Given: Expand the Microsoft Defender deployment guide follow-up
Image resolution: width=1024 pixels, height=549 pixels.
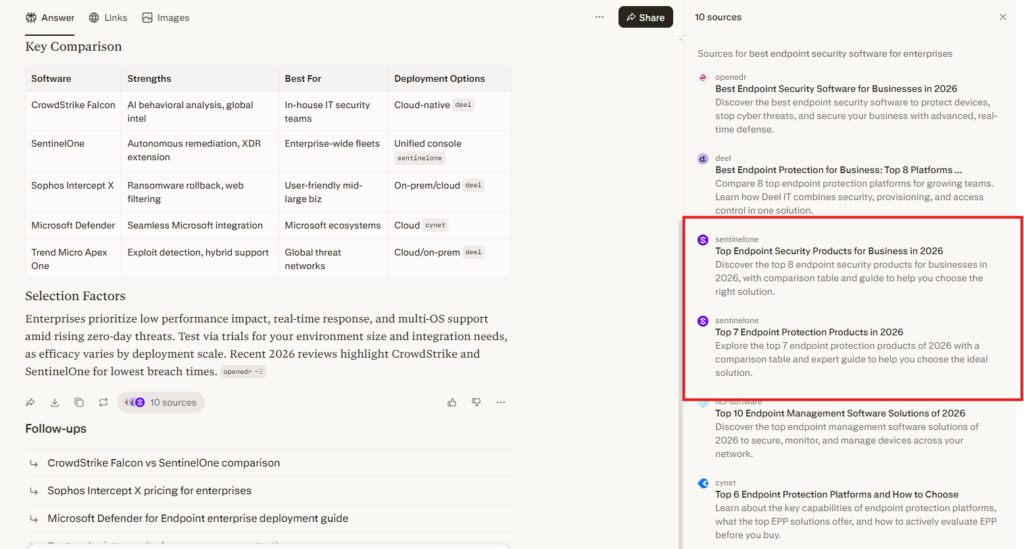Looking at the screenshot, I should pyautogui.click(x=197, y=518).
